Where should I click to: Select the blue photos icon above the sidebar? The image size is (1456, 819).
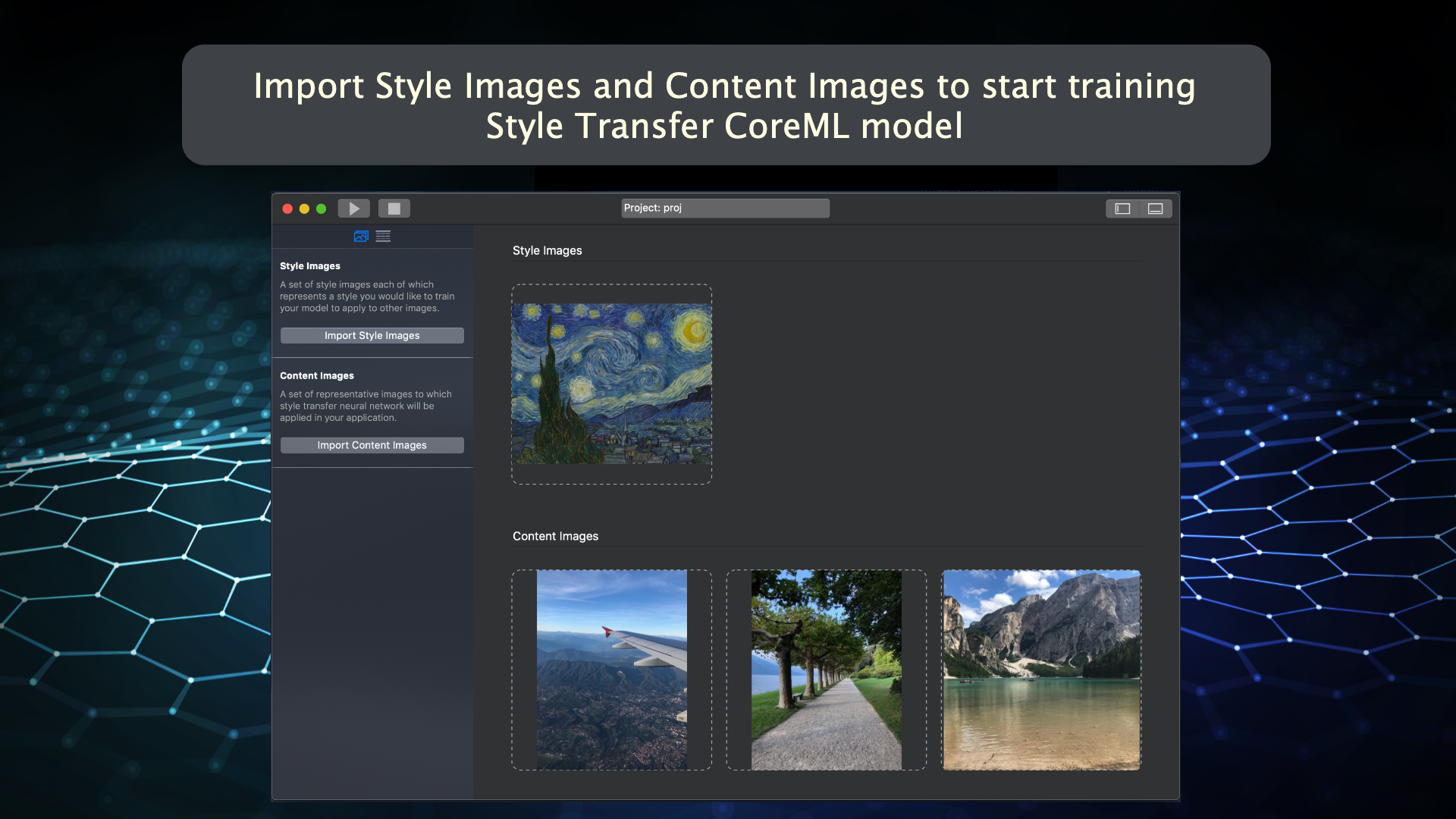click(360, 236)
